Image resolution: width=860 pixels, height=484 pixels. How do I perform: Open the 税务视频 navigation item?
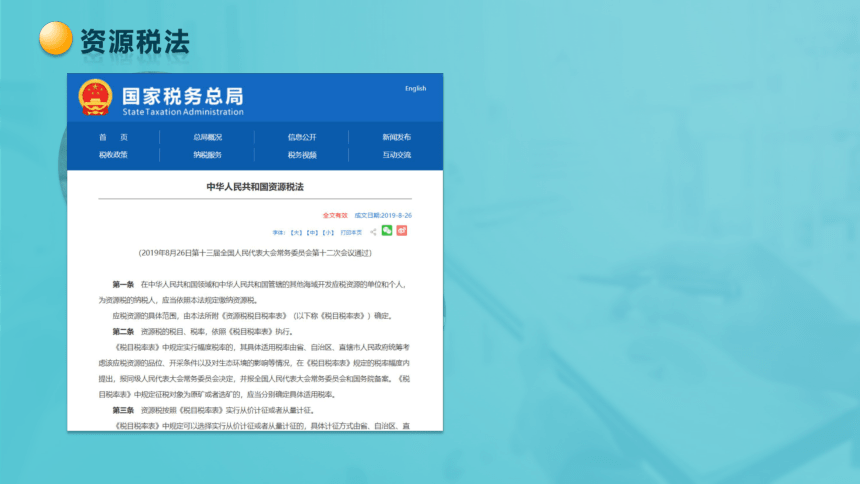302,155
